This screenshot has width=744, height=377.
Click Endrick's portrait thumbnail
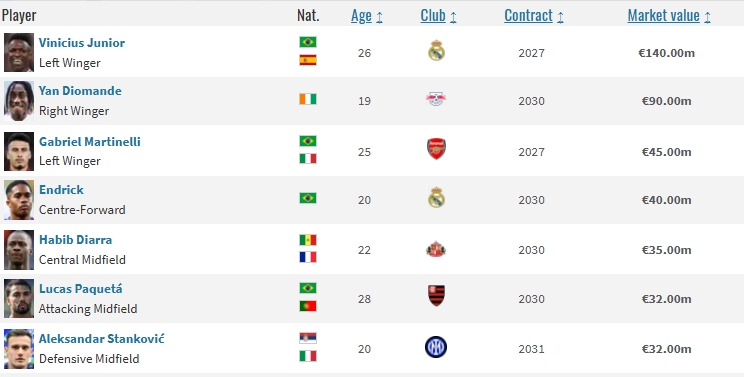pos(19,200)
